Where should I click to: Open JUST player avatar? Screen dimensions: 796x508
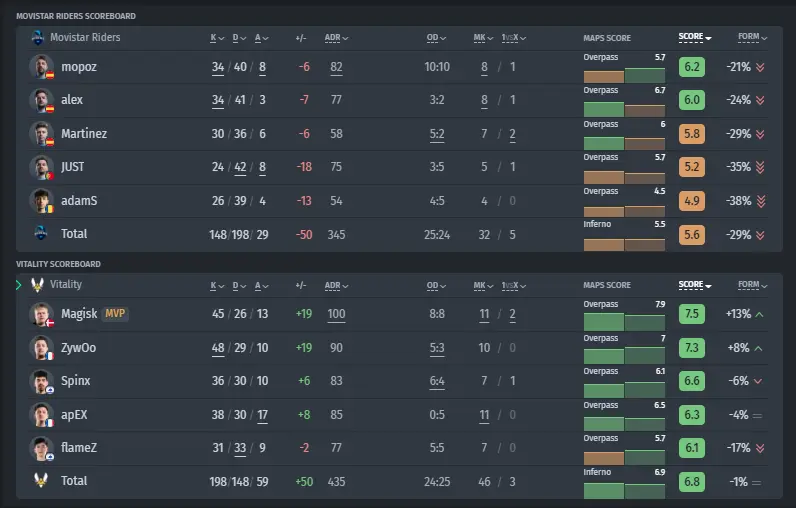pos(41,167)
